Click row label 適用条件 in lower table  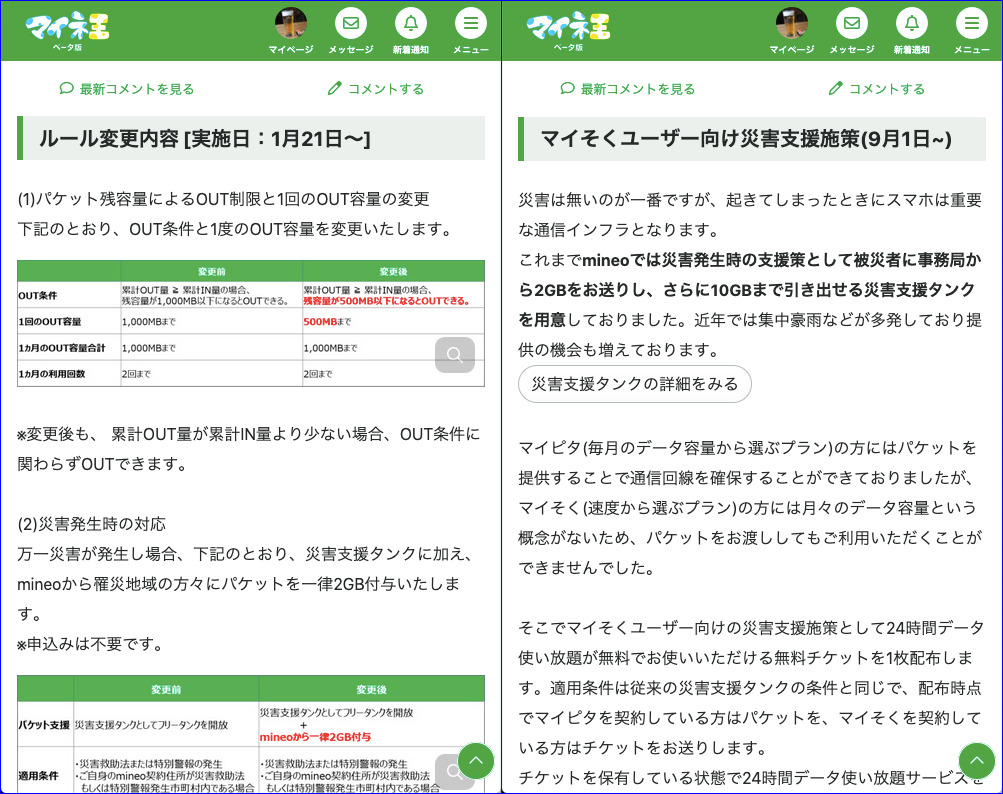coord(38,775)
